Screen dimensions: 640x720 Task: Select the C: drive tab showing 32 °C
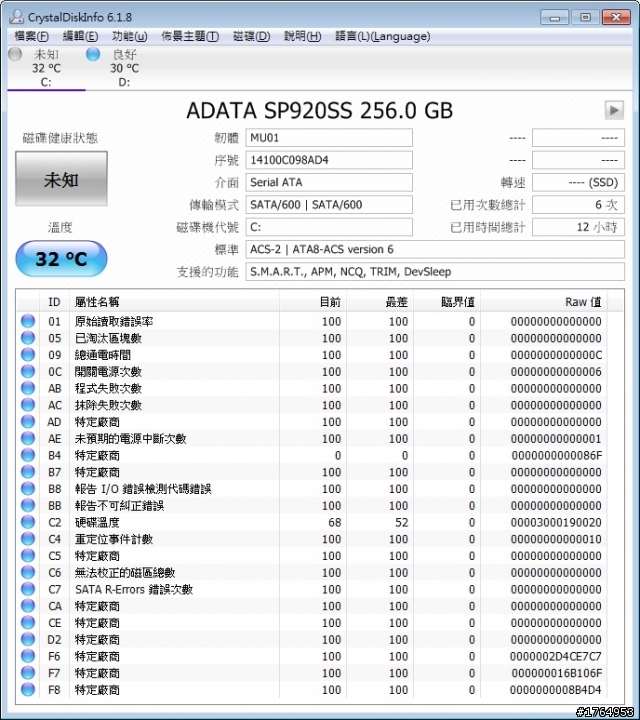point(46,68)
